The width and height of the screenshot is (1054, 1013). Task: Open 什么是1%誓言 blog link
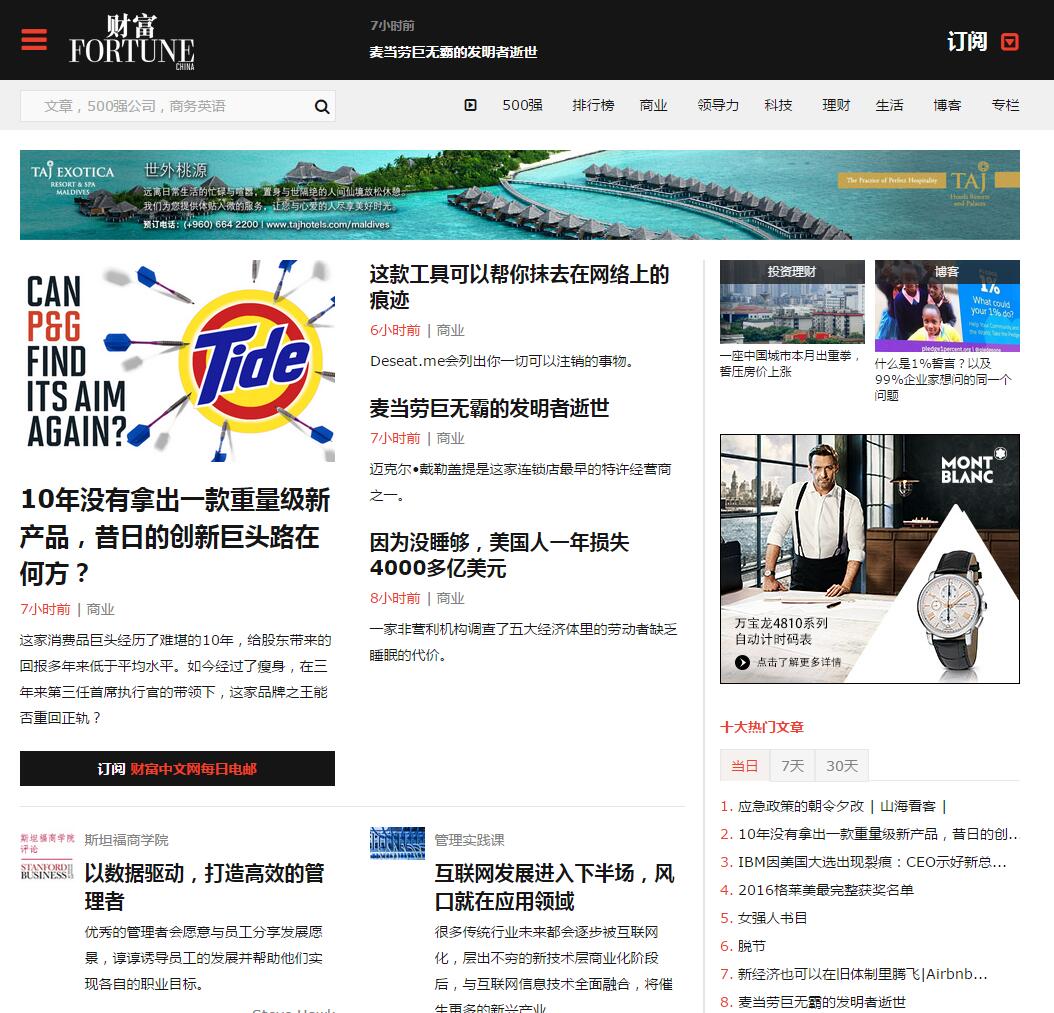coord(942,379)
